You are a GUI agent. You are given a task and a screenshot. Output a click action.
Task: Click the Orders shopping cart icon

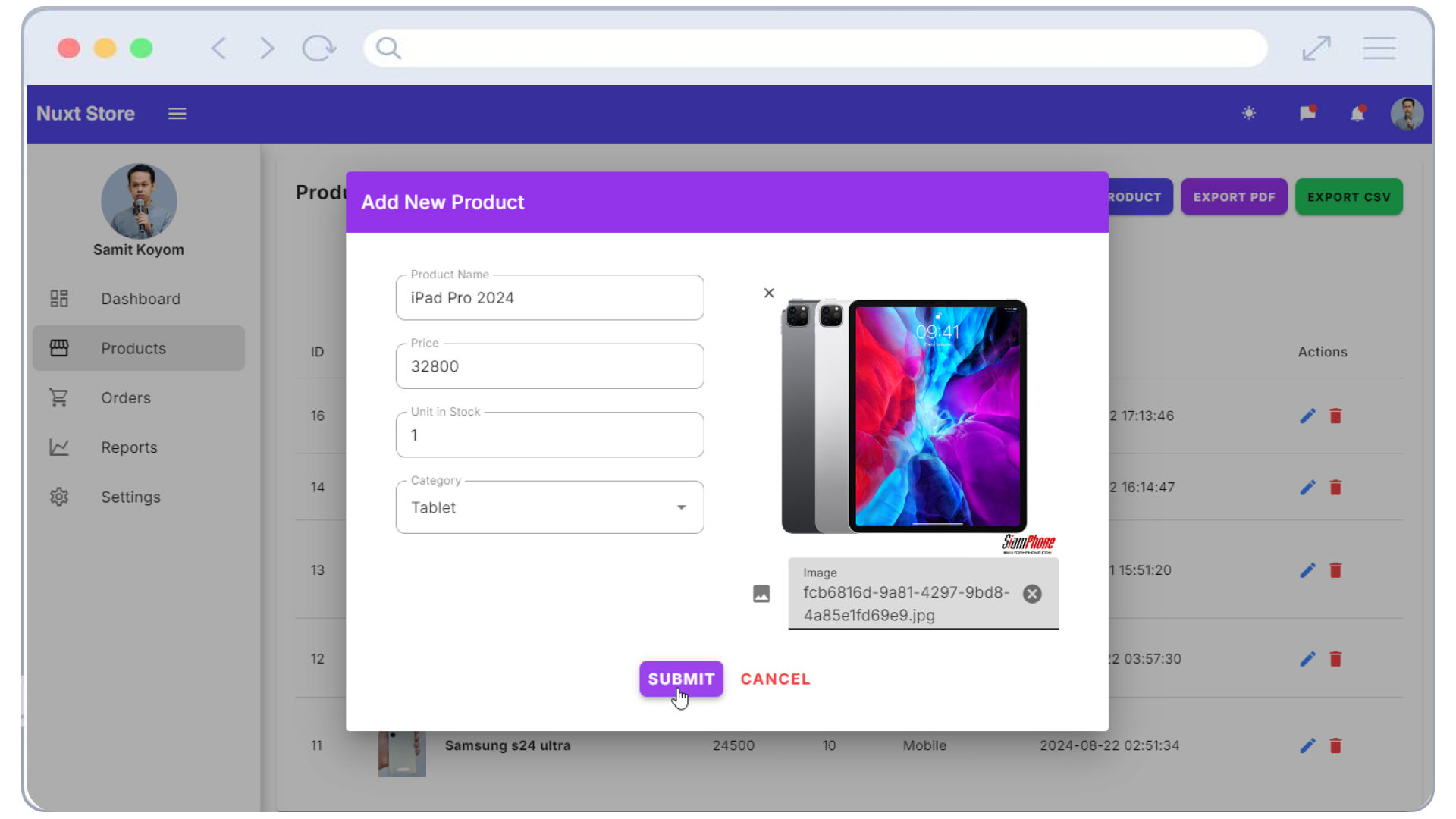coord(59,398)
